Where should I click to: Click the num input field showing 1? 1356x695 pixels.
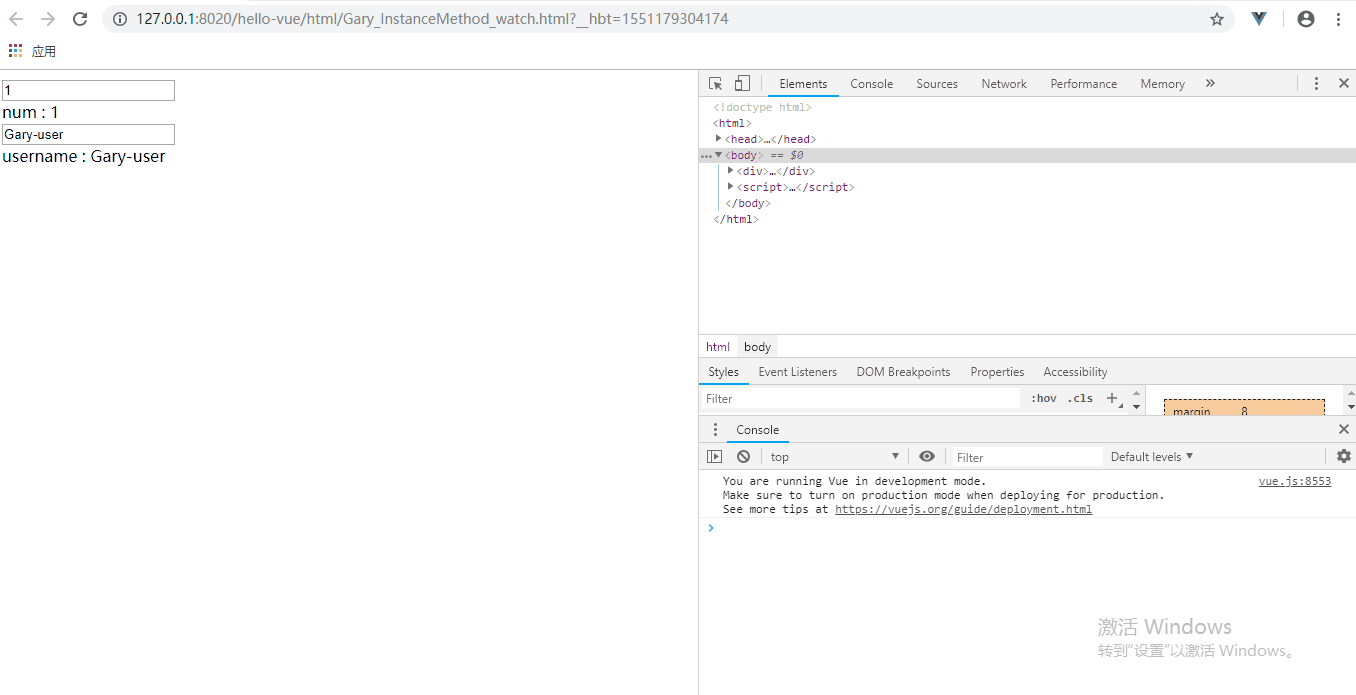click(88, 91)
